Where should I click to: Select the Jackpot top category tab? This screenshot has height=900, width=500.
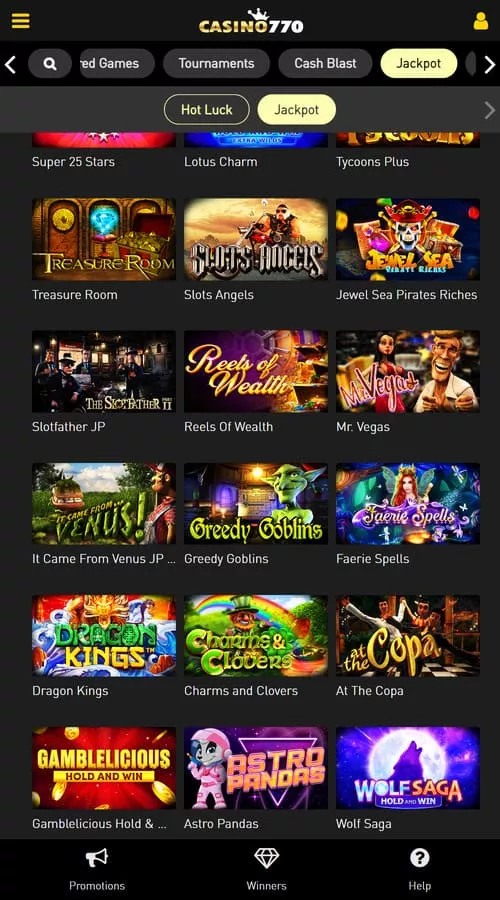(419, 64)
